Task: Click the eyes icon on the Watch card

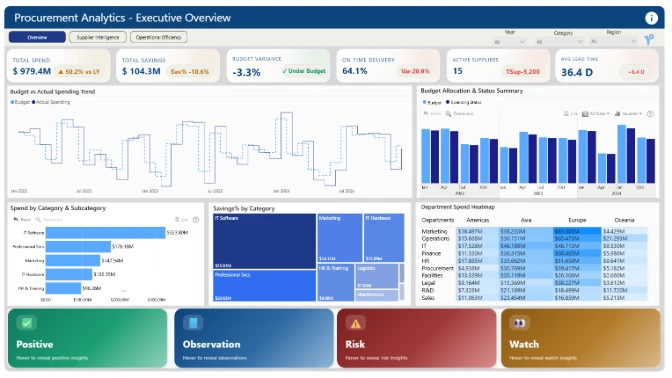Action: (519, 323)
